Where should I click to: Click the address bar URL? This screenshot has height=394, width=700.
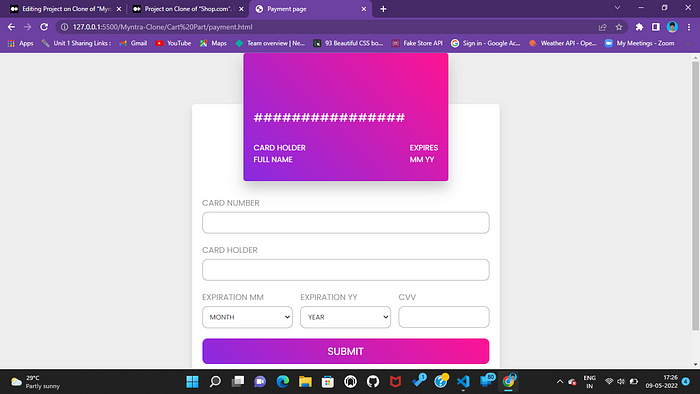pos(162,27)
